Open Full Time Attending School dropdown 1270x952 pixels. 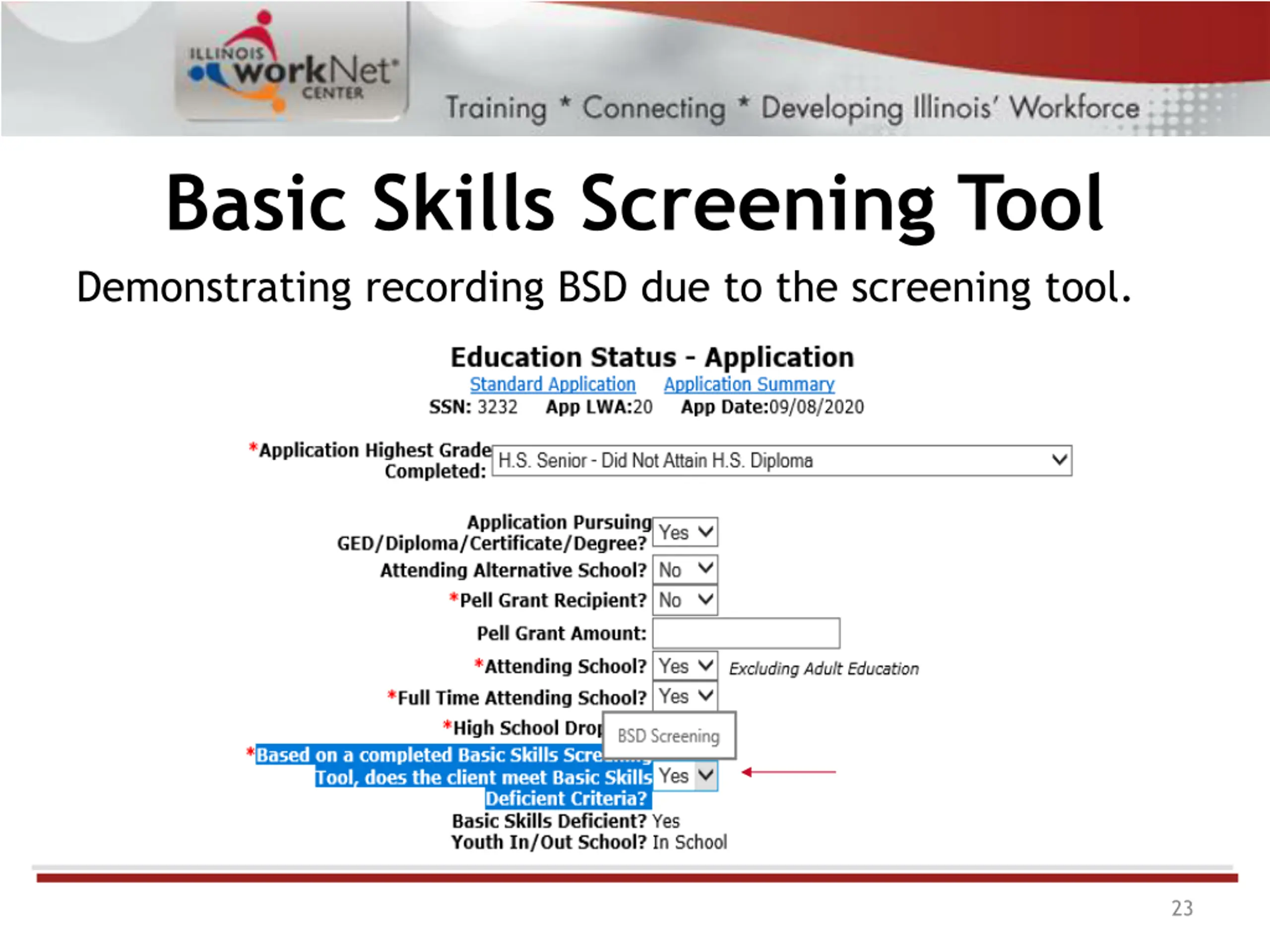(x=686, y=696)
